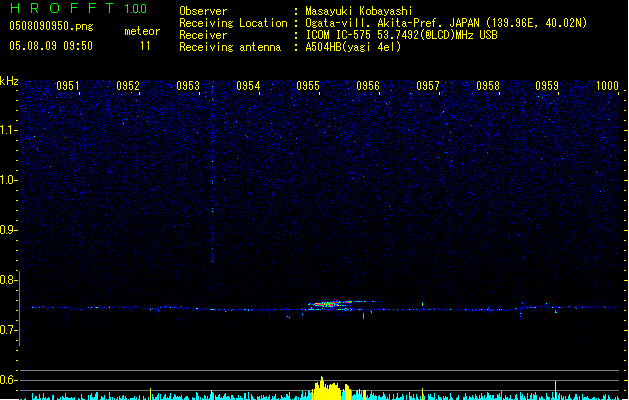Click the 1.1 kHz axis label

click(8, 130)
